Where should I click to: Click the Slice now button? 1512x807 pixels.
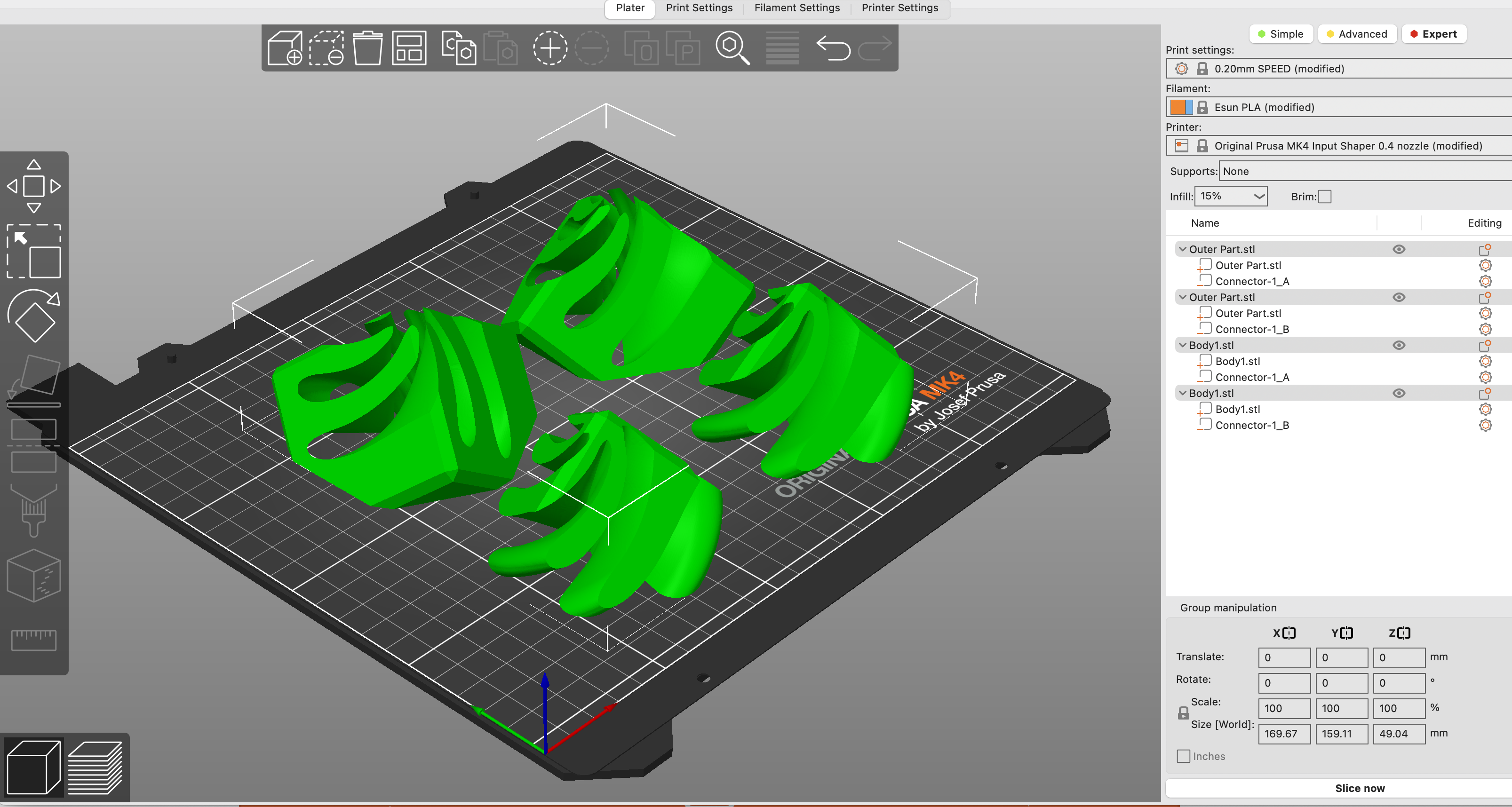pos(1360,788)
